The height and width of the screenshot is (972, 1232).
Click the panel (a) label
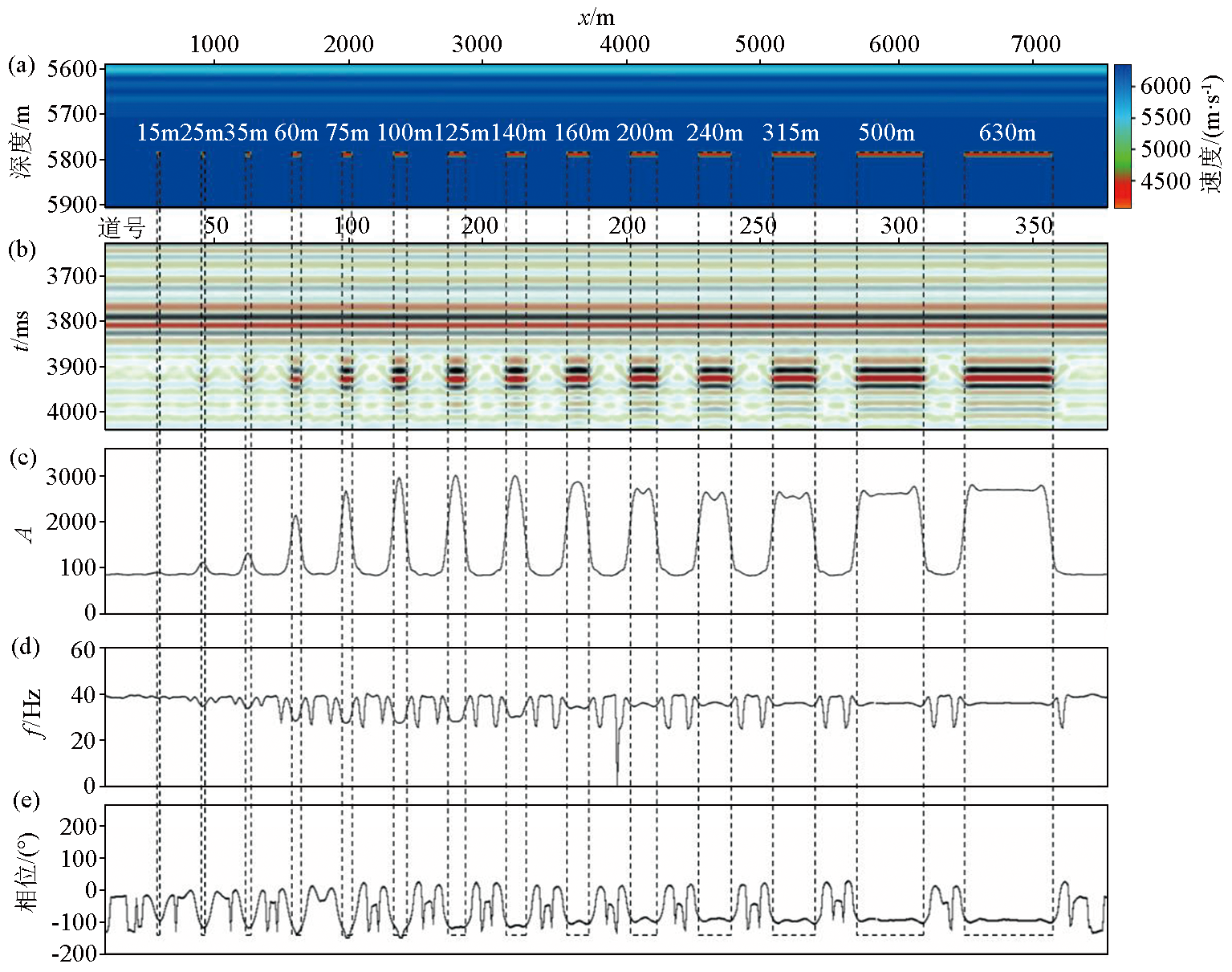coord(22,65)
